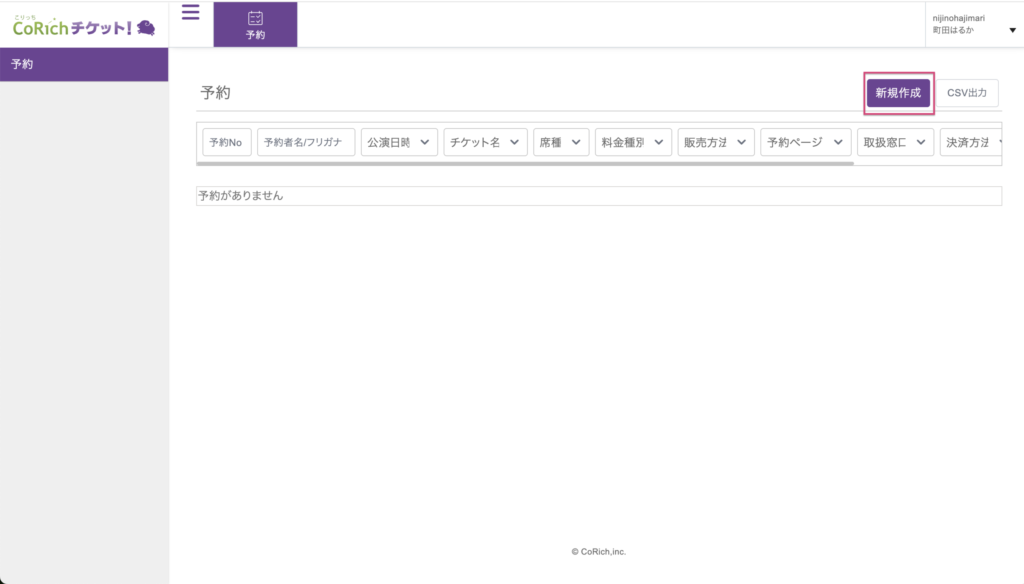Click the 予約者名/フリガナ input field
Viewport: 1024px width, 584px height.
[x=306, y=143]
